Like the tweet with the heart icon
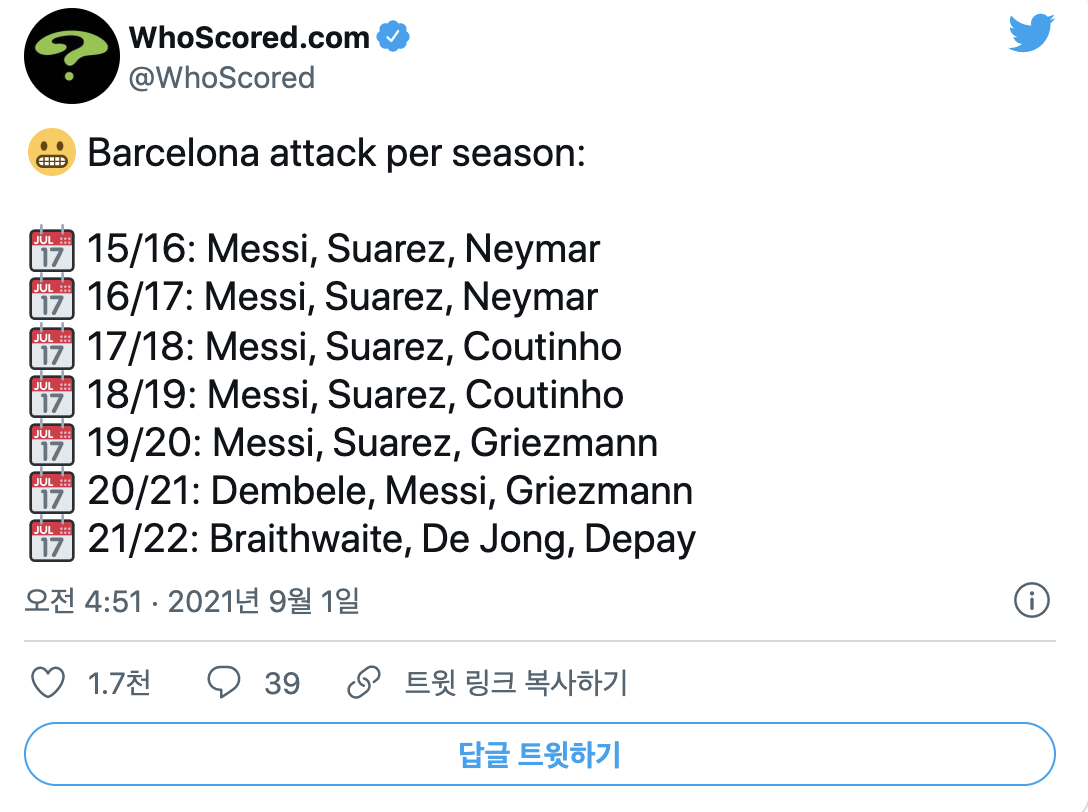Image resolution: width=1088 pixels, height=812 pixels. [x=48, y=683]
